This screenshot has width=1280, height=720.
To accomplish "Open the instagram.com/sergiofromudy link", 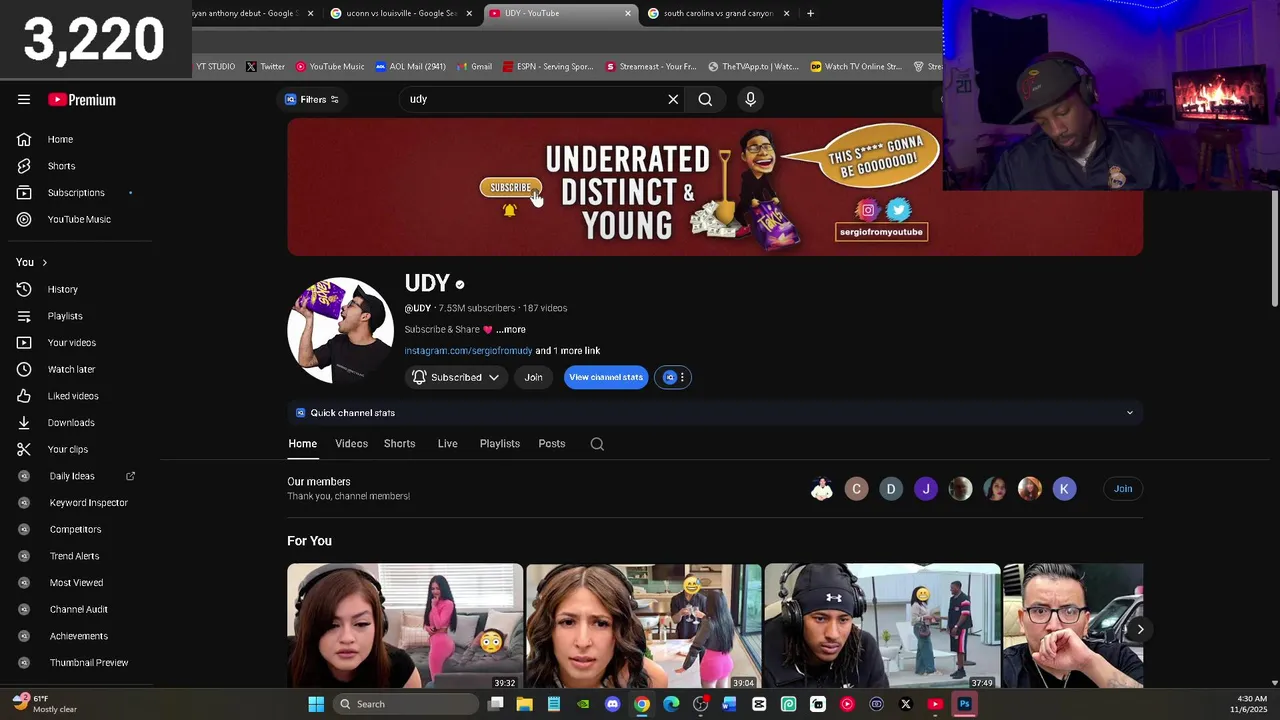I will pos(468,351).
